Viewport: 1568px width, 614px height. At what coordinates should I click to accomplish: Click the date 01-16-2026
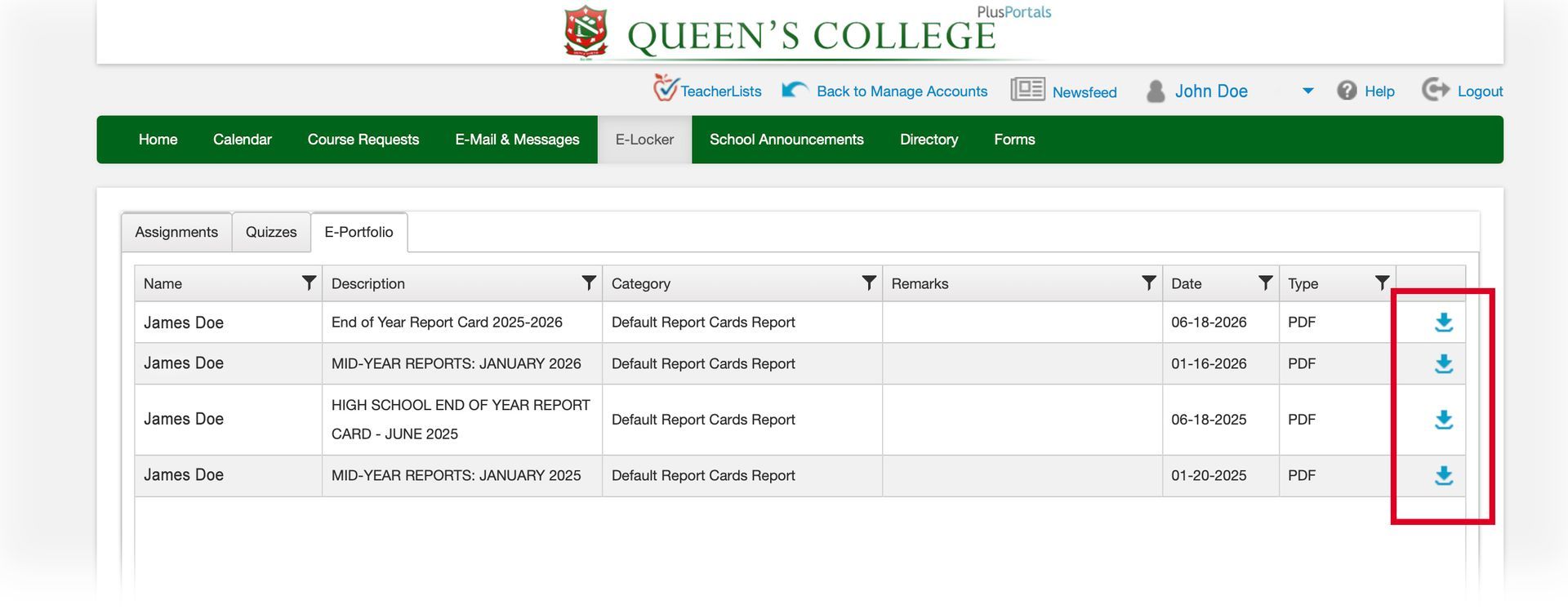pos(1209,363)
